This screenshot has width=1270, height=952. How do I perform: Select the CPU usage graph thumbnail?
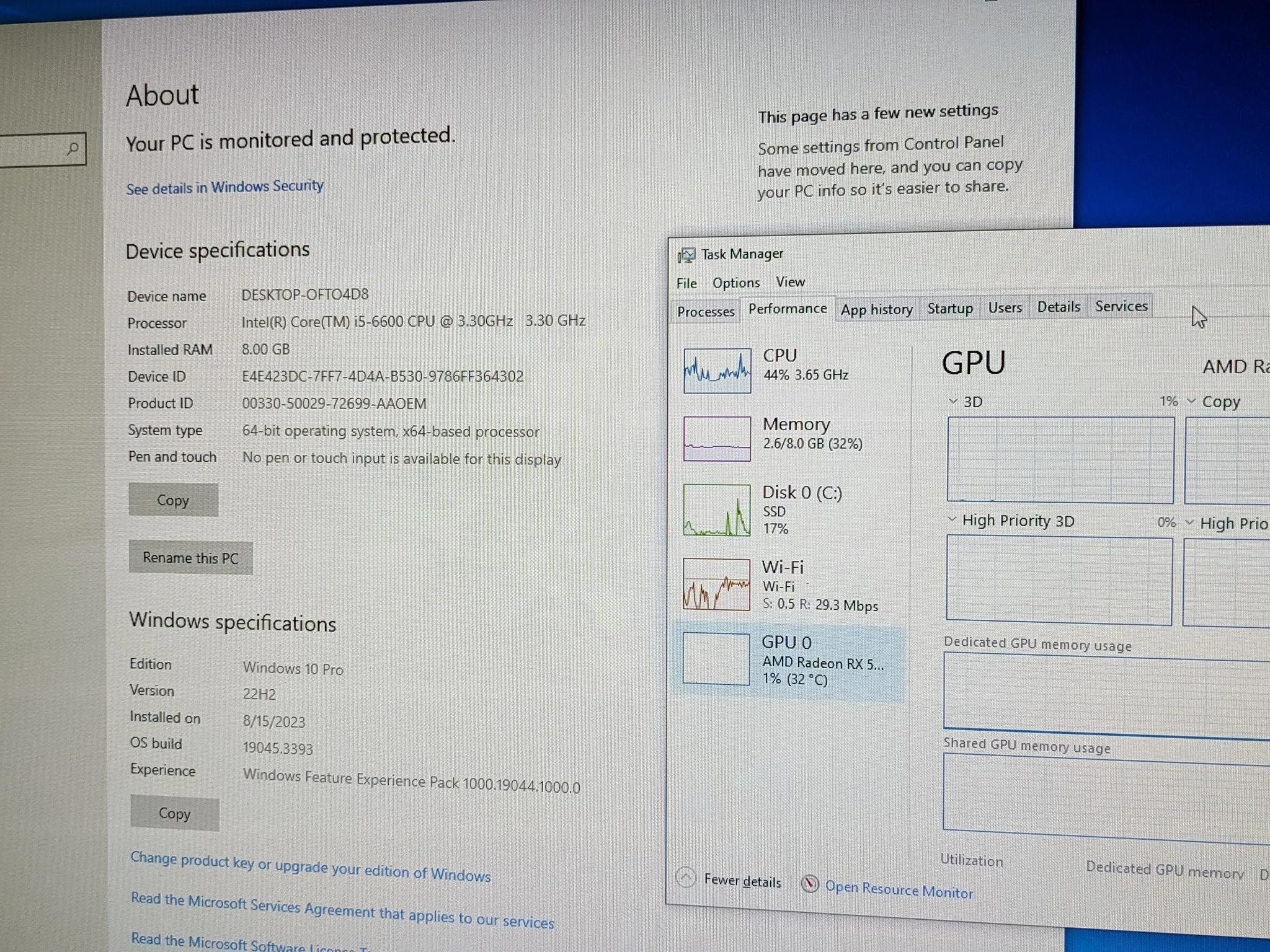[717, 370]
